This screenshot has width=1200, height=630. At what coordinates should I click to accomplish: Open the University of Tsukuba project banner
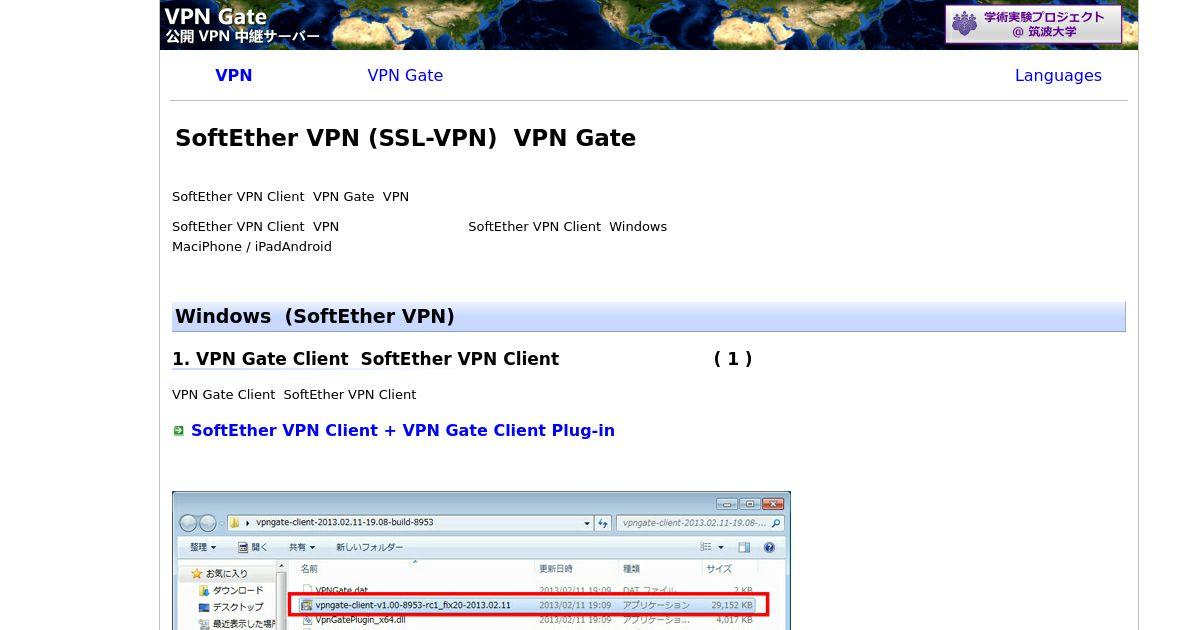[x=1033, y=24]
